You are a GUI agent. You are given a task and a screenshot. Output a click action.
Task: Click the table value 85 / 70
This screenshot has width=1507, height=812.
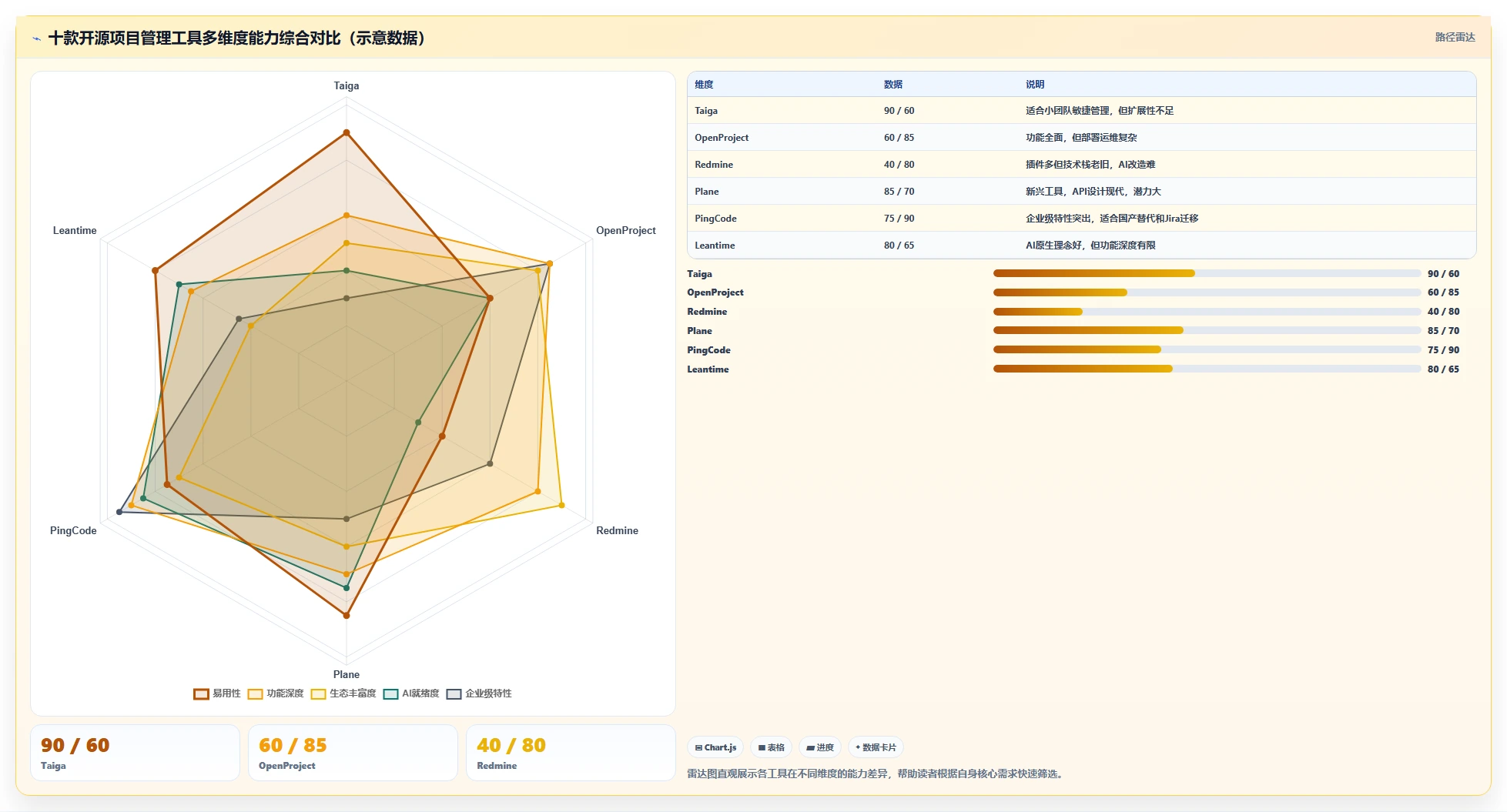[x=899, y=192]
